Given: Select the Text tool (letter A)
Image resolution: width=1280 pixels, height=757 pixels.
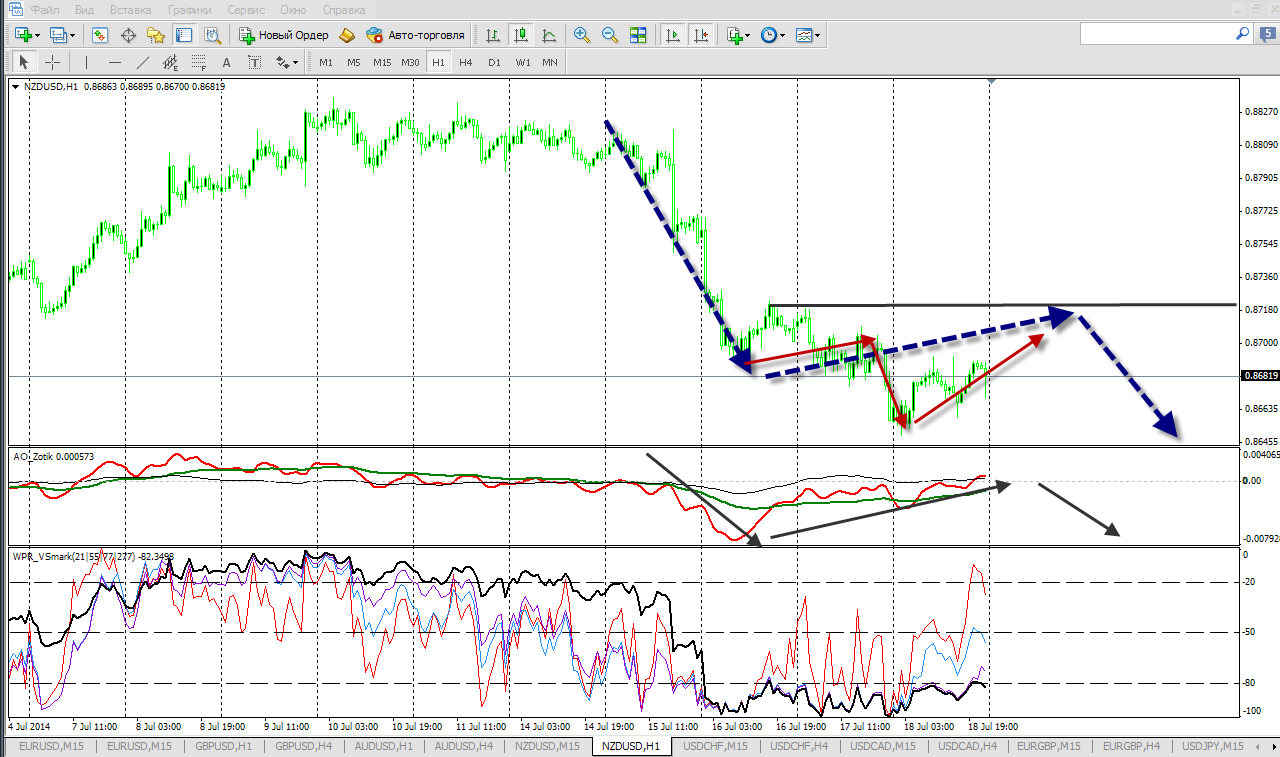Looking at the screenshot, I should [227, 62].
